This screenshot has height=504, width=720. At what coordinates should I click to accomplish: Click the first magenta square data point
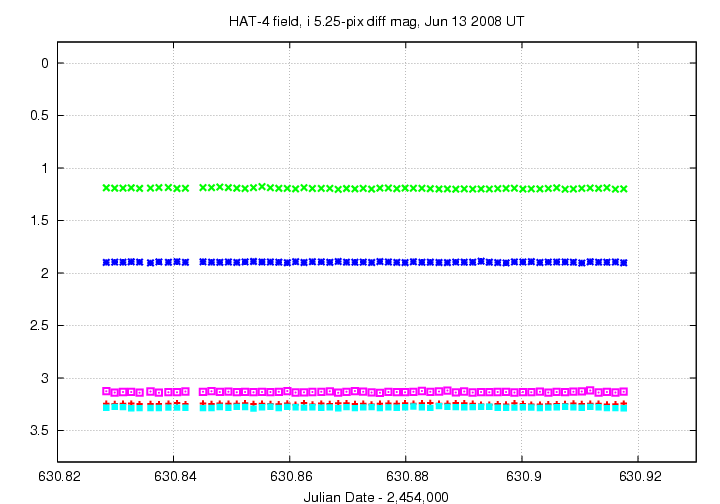click(x=106, y=392)
